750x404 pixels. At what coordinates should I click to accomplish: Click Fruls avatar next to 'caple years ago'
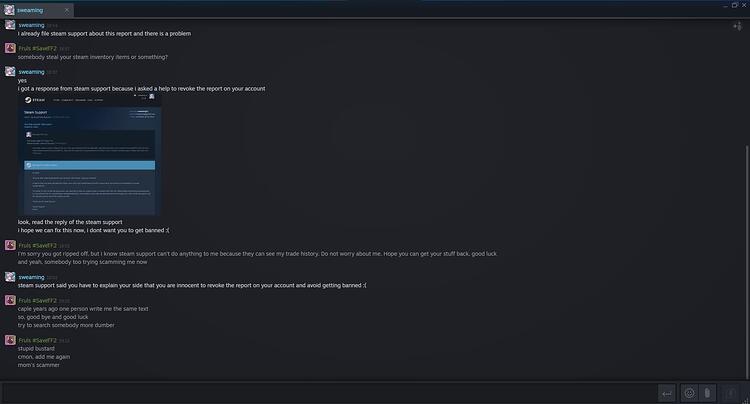[10, 300]
